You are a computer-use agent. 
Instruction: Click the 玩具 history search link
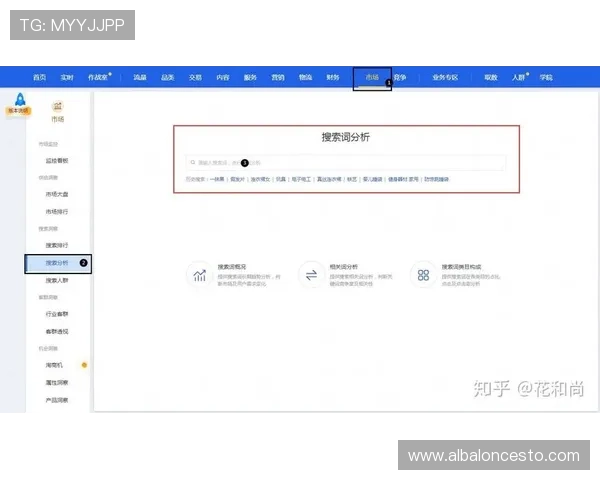(x=281, y=179)
